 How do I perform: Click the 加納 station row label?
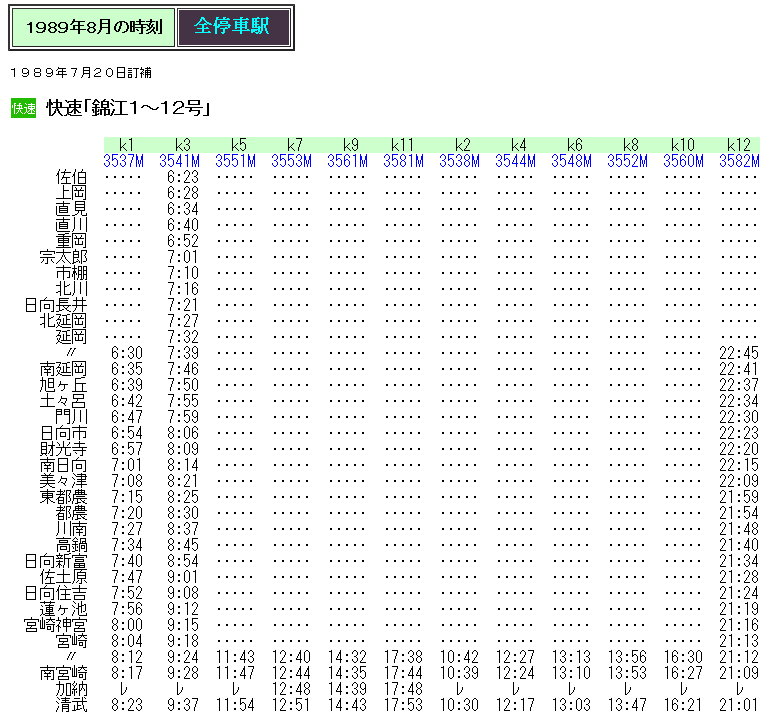point(71,689)
